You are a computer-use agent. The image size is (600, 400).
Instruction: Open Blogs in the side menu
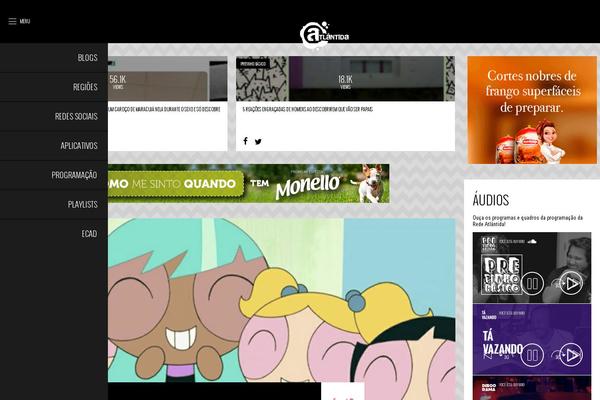87,58
